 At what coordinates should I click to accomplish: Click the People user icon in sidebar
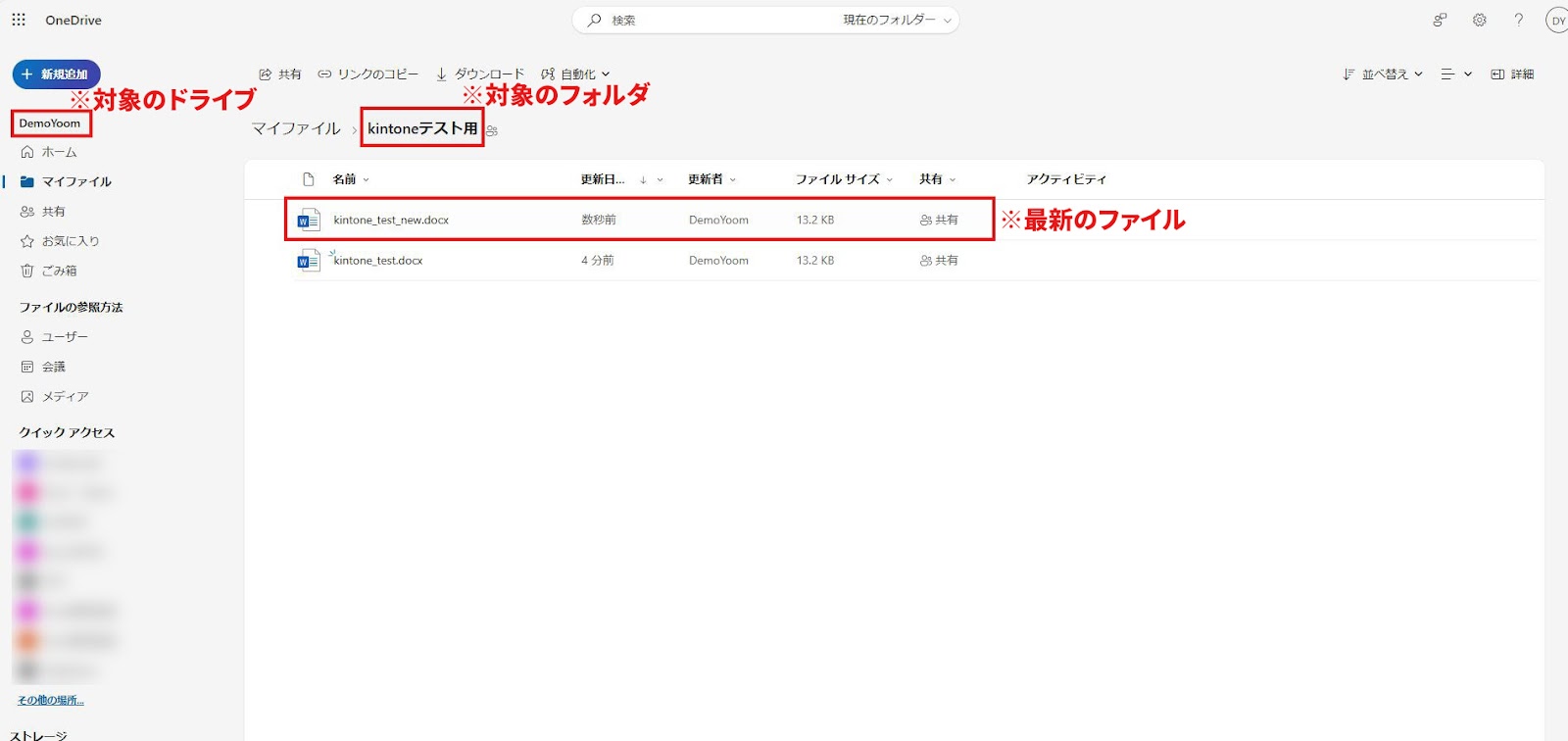click(x=27, y=337)
